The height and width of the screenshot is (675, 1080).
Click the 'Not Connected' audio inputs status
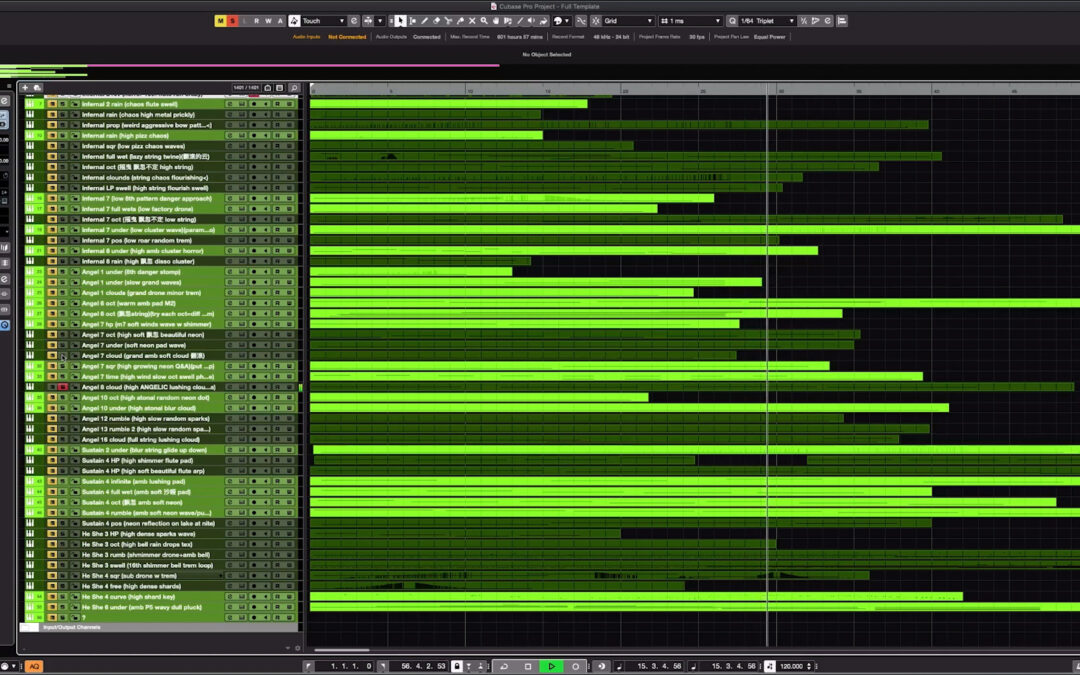point(347,37)
